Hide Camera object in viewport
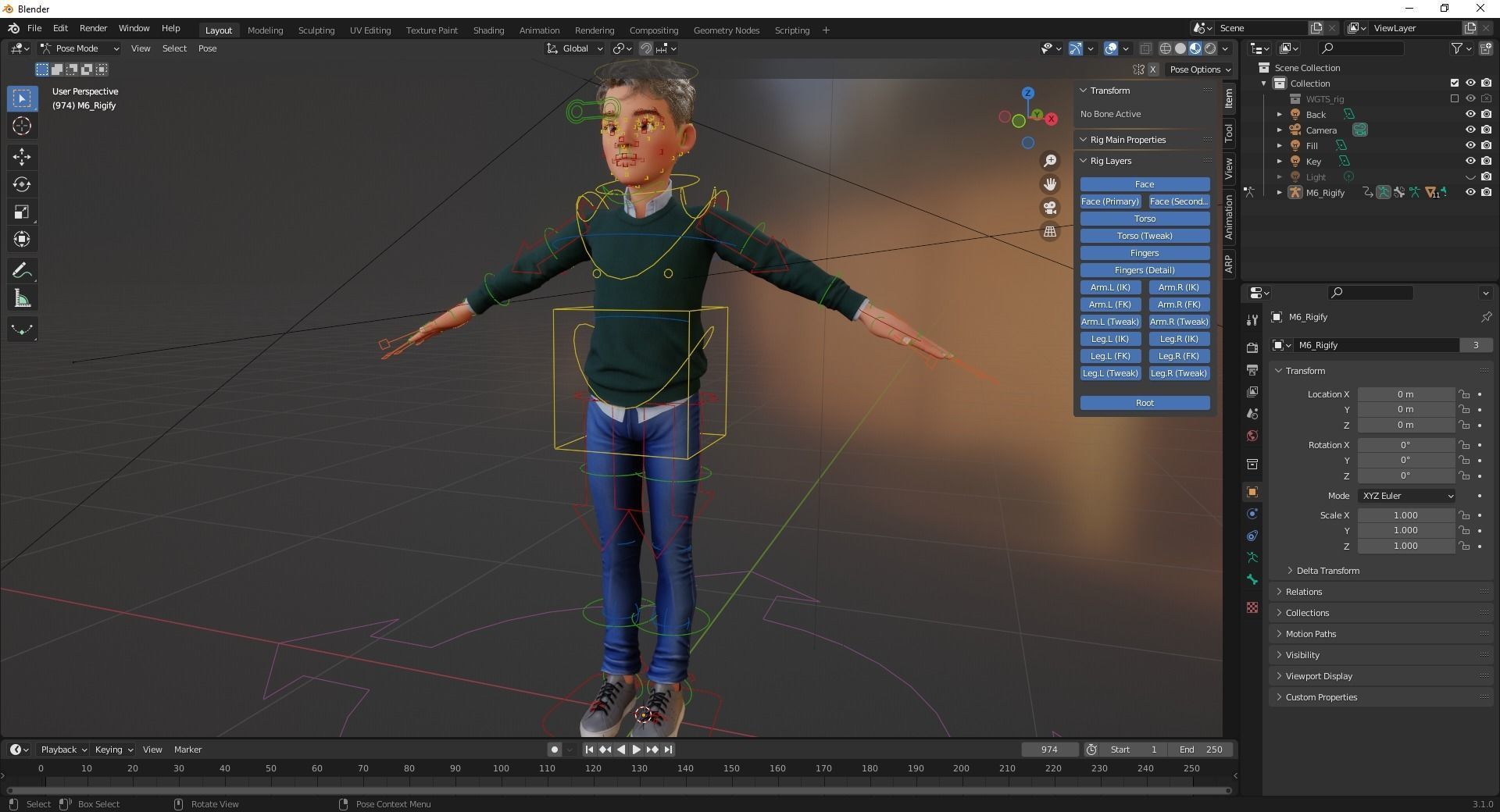Viewport: 1500px width, 812px height. click(1470, 130)
